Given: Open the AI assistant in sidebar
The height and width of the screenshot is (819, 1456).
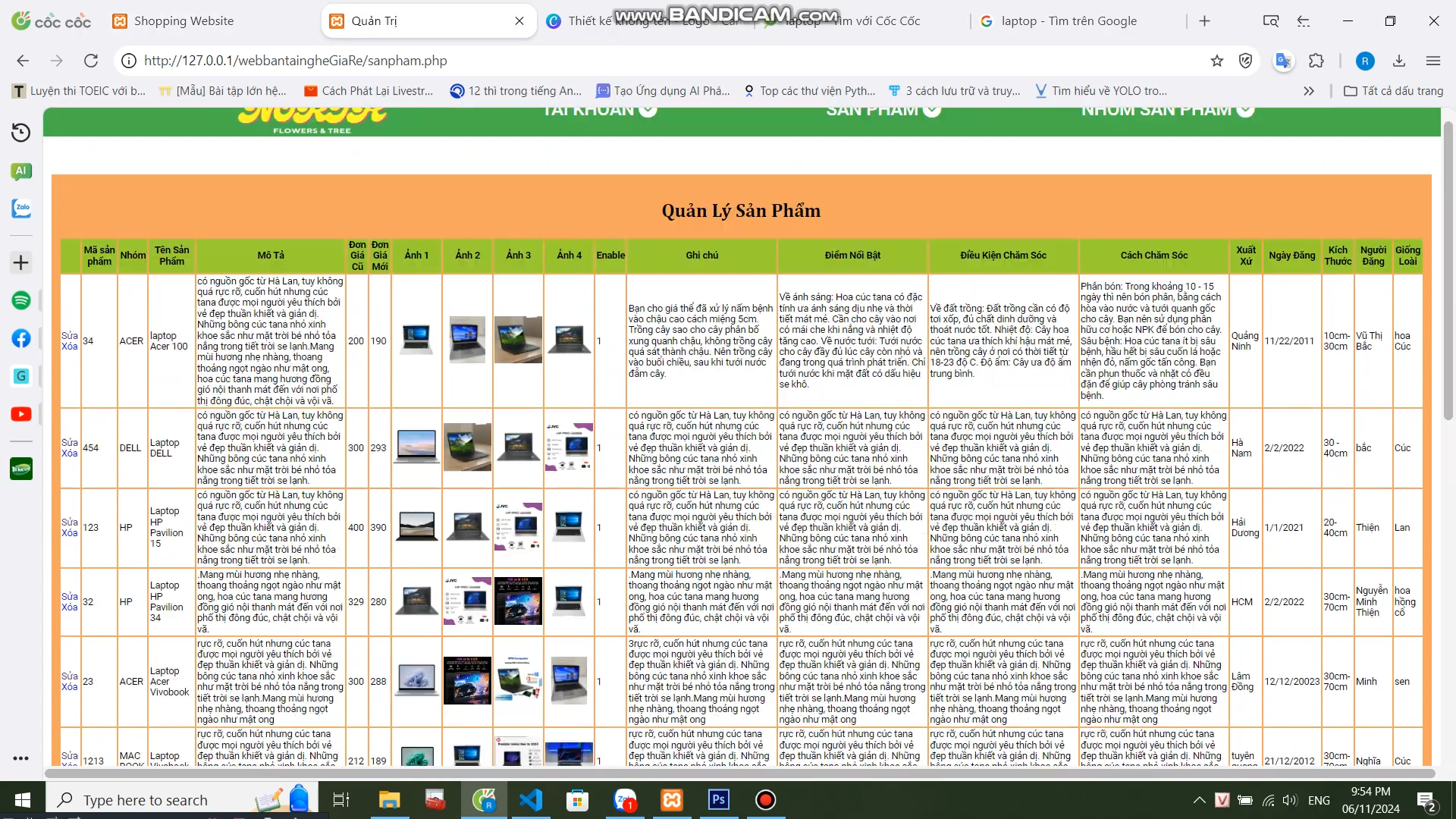Looking at the screenshot, I should coord(21,171).
